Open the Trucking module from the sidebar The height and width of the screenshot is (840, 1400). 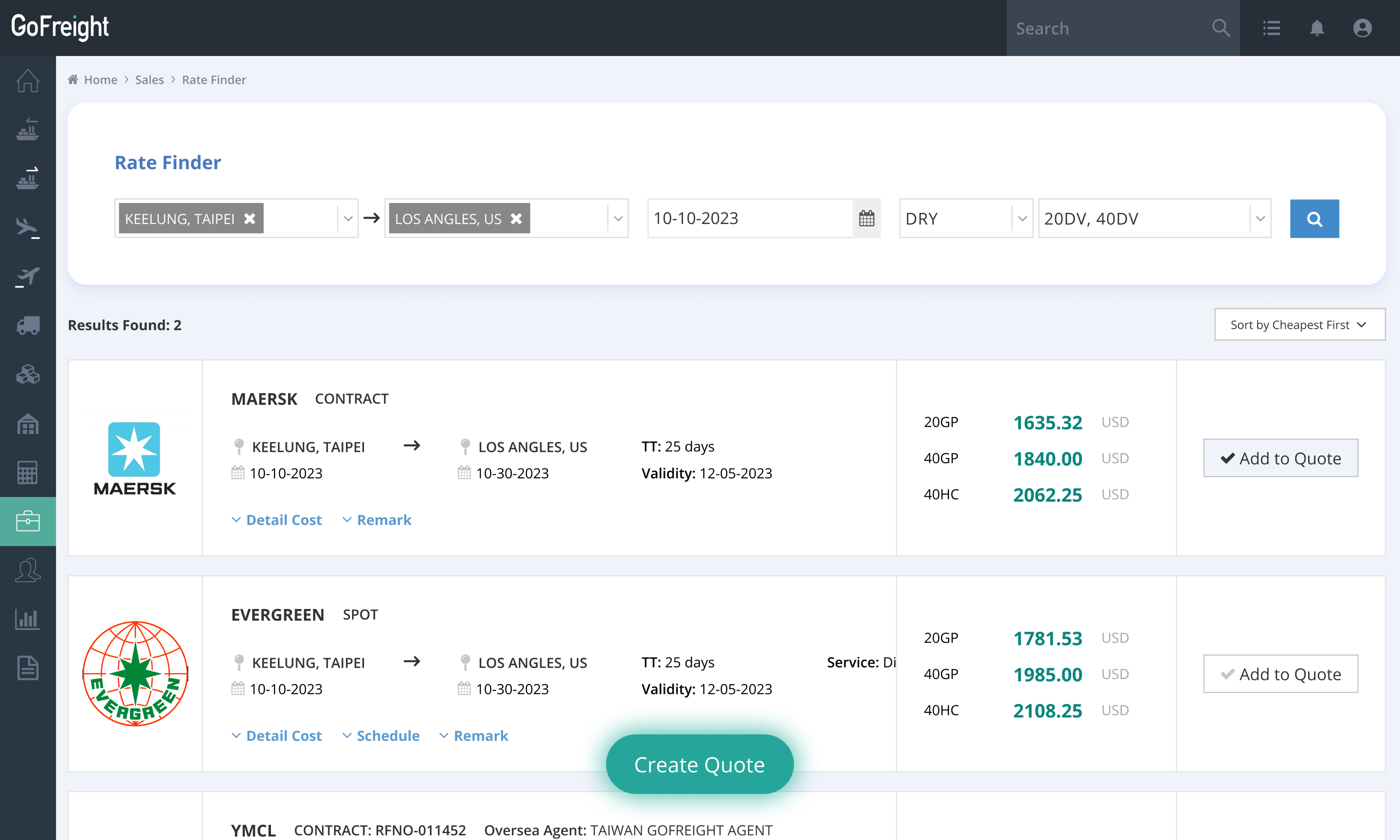[28, 325]
